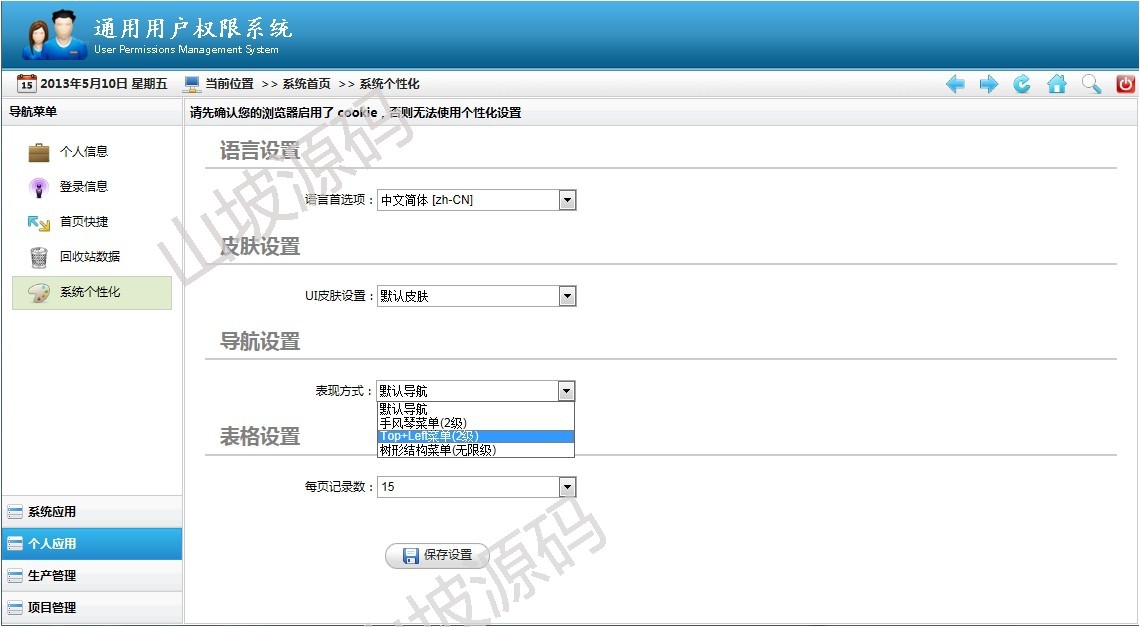Click the 表格设置 section heading
This screenshot has width=1140, height=627.
[x=260, y=437]
